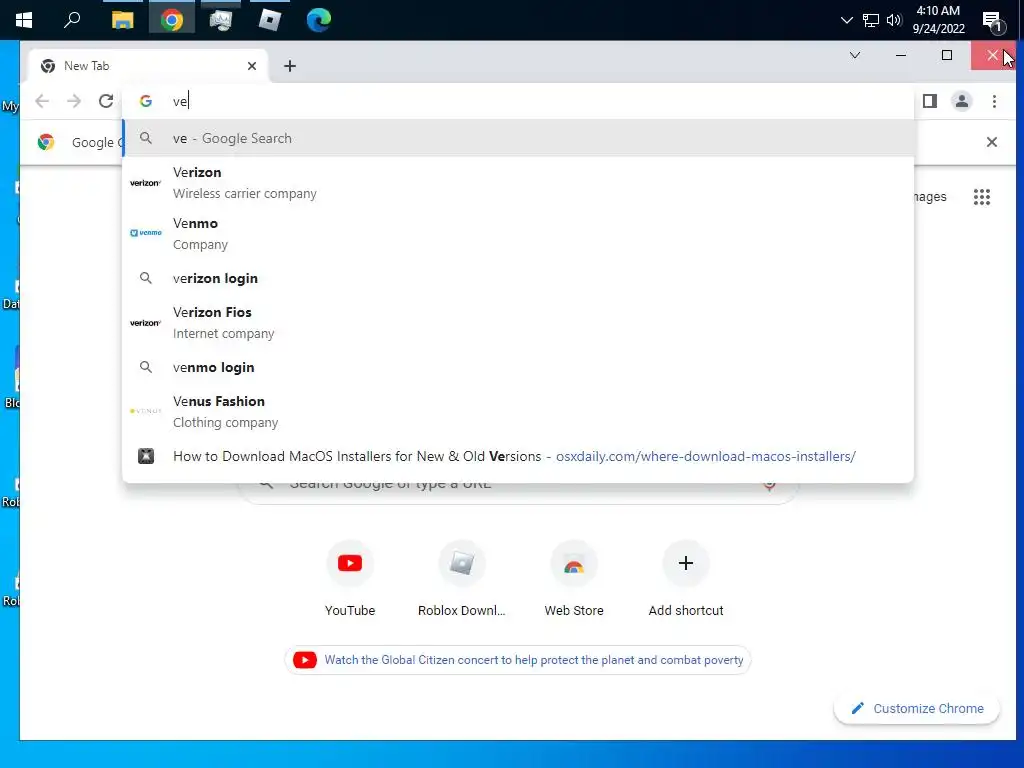This screenshot has width=1024, height=768.
Task: Open the Roblox taskbar icon
Action: click(x=270, y=20)
